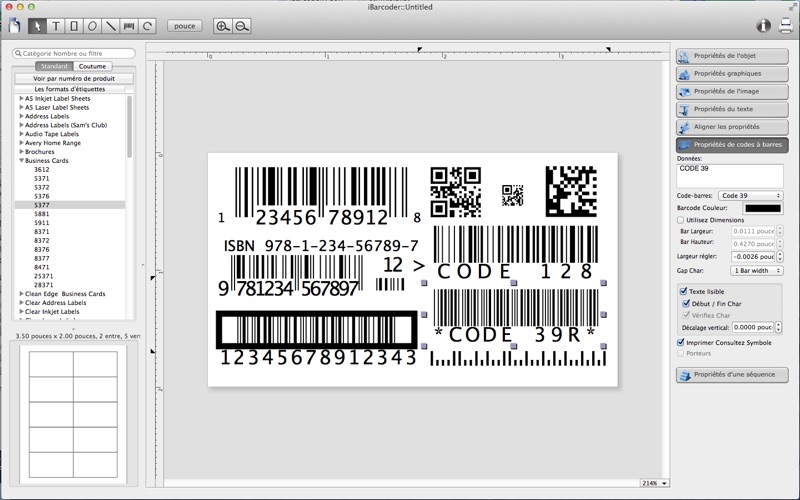This screenshot has width=800, height=500.
Task: Click the Largeur régler value field
Action: [753, 257]
